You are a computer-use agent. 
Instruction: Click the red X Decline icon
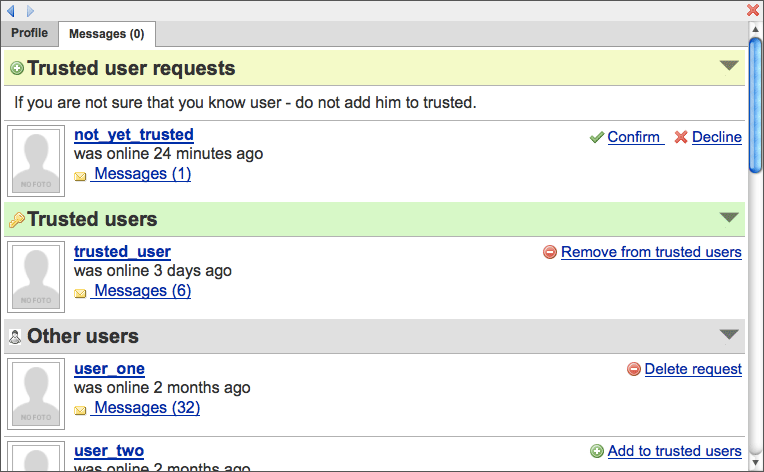(681, 137)
